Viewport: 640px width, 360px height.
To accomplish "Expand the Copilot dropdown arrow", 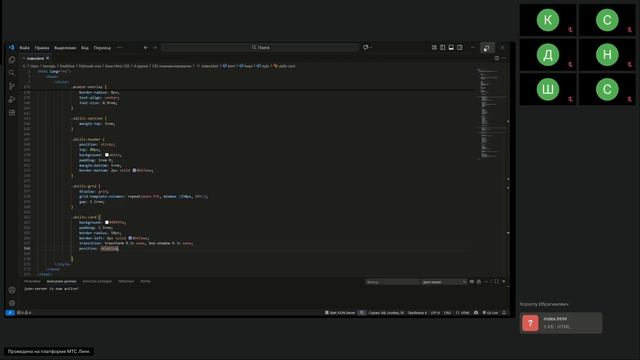I will (x=371, y=47).
